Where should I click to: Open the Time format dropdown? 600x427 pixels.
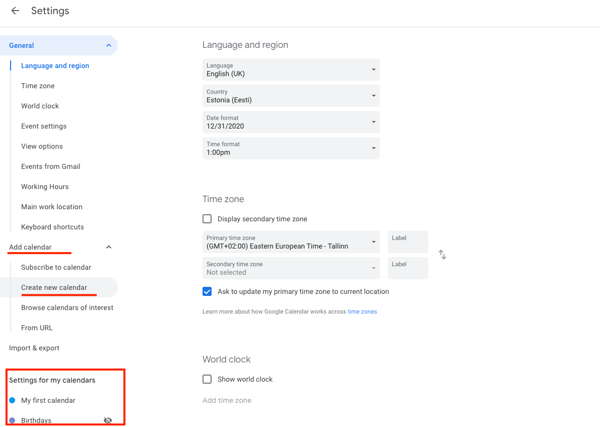pyautogui.click(x=290, y=148)
